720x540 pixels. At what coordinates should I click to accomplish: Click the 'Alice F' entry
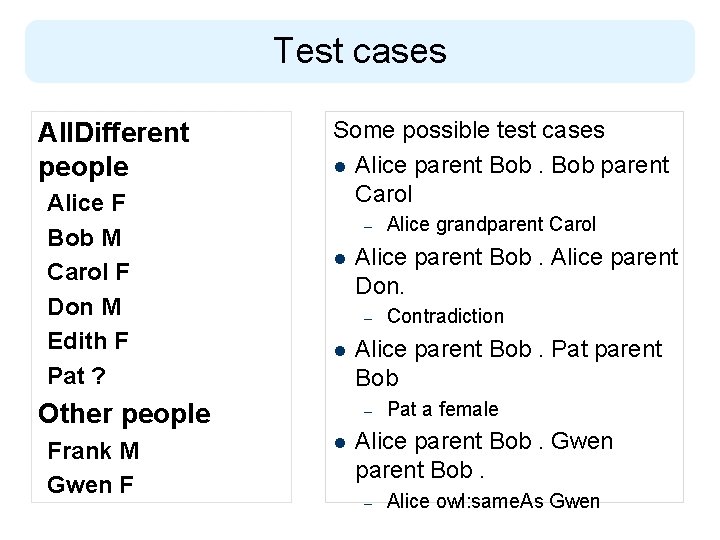point(86,203)
